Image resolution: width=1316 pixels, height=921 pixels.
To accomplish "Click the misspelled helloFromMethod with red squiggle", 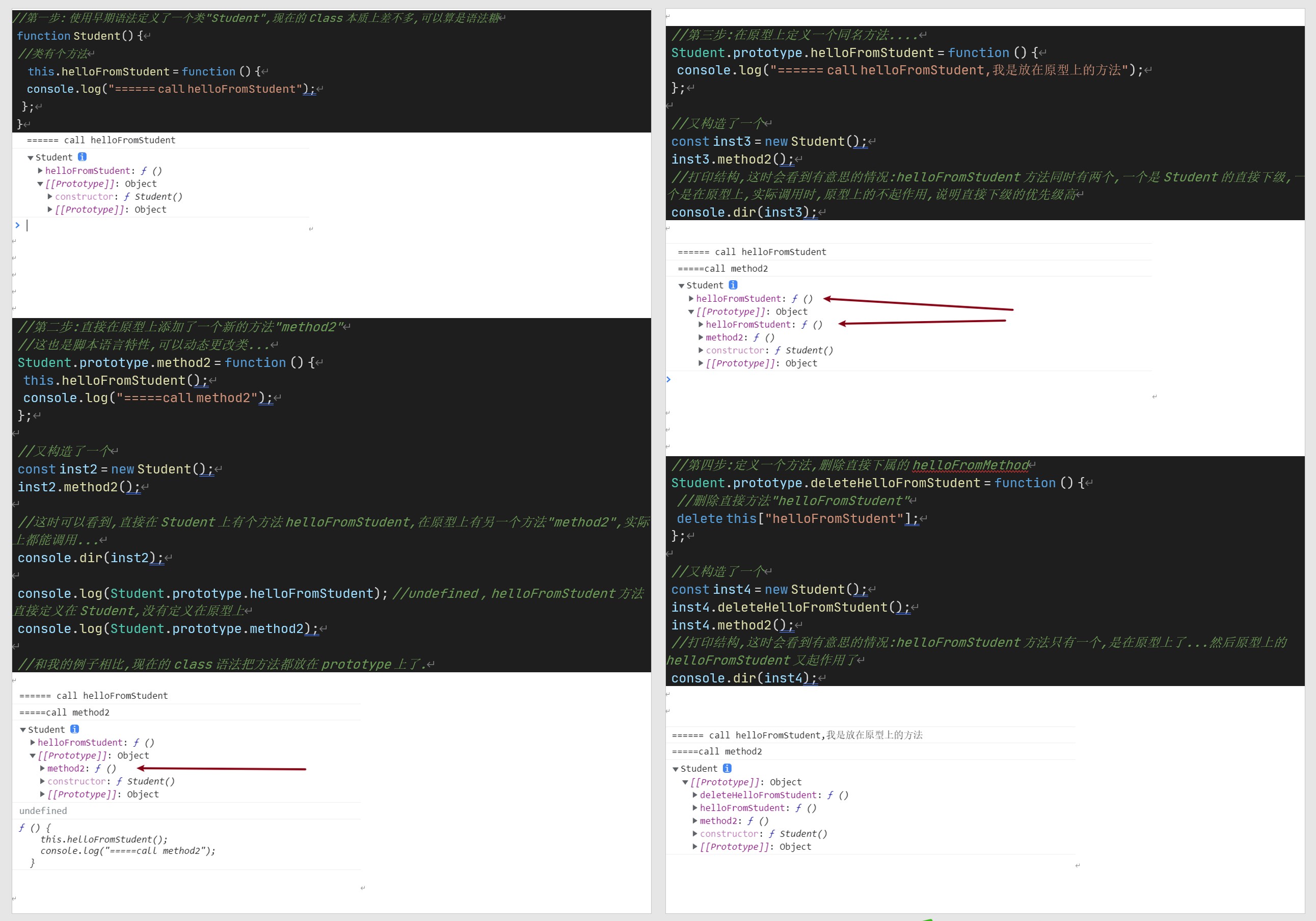I will [x=971, y=465].
